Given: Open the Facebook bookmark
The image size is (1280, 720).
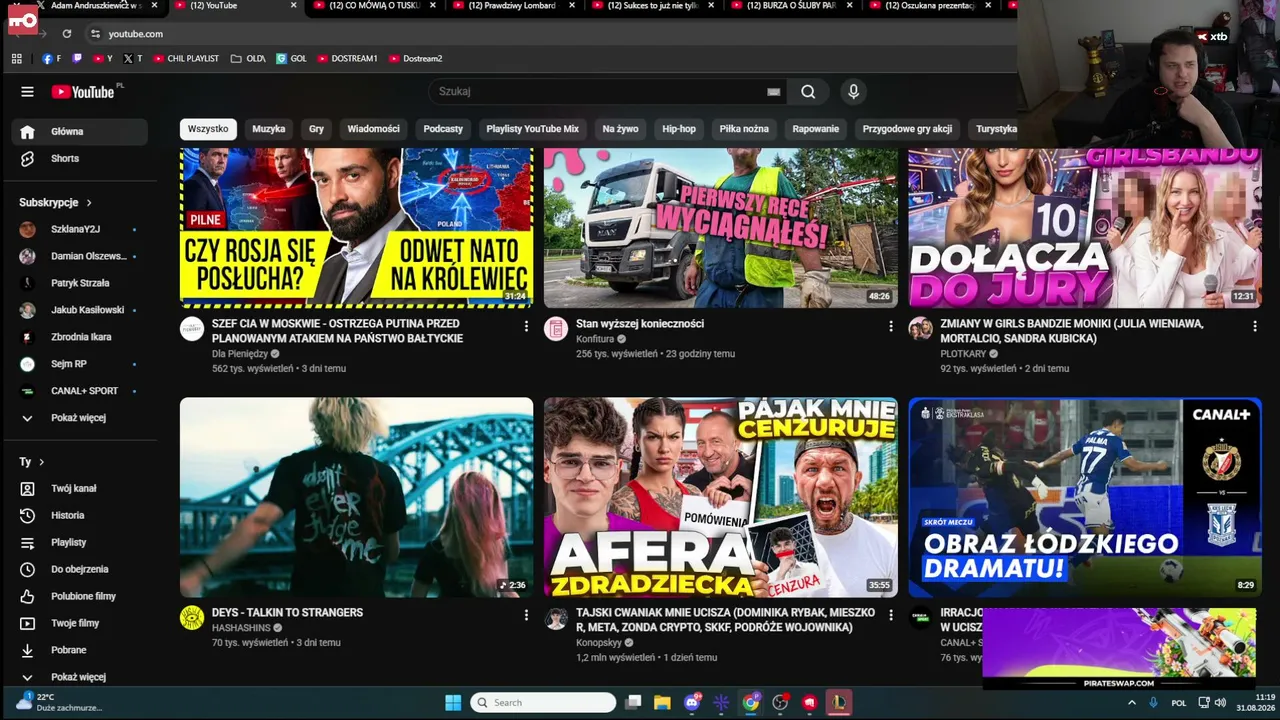Looking at the screenshot, I should coord(51,59).
